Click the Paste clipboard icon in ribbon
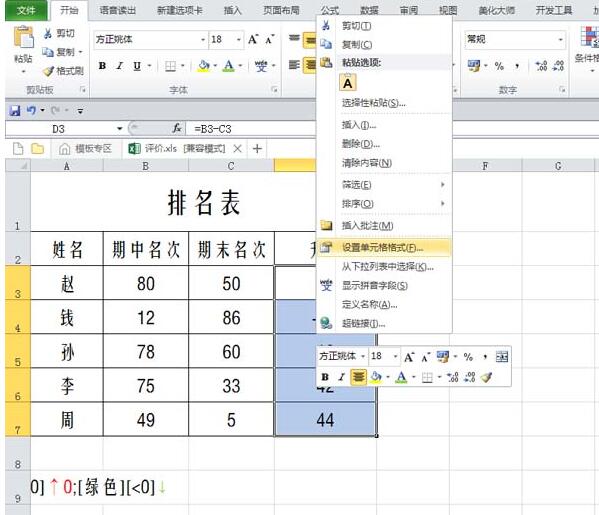599x515 pixels. pyautogui.click(x=23, y=38)
